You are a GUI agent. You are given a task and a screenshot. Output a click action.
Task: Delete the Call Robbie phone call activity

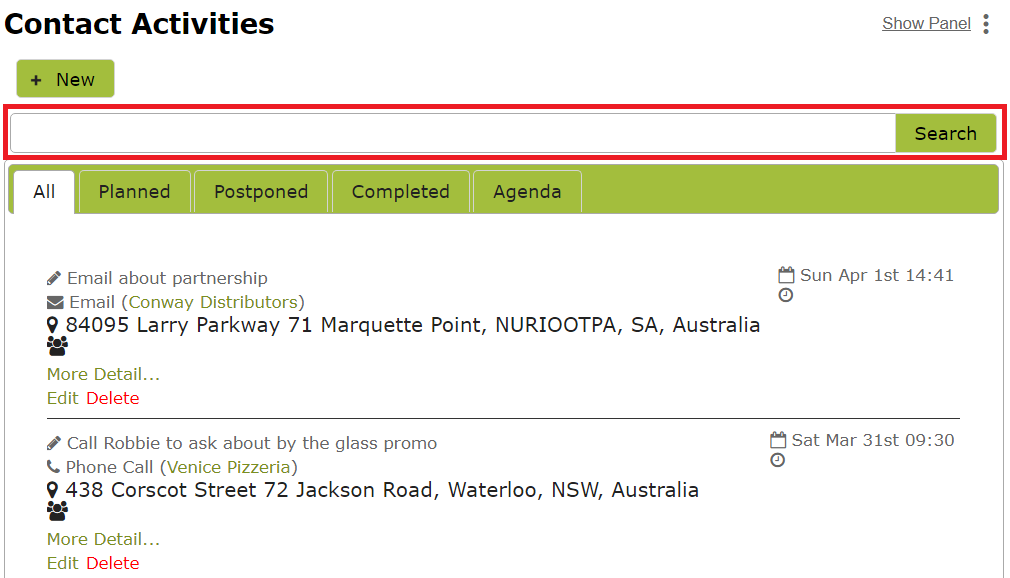click(x=113, y=563)
